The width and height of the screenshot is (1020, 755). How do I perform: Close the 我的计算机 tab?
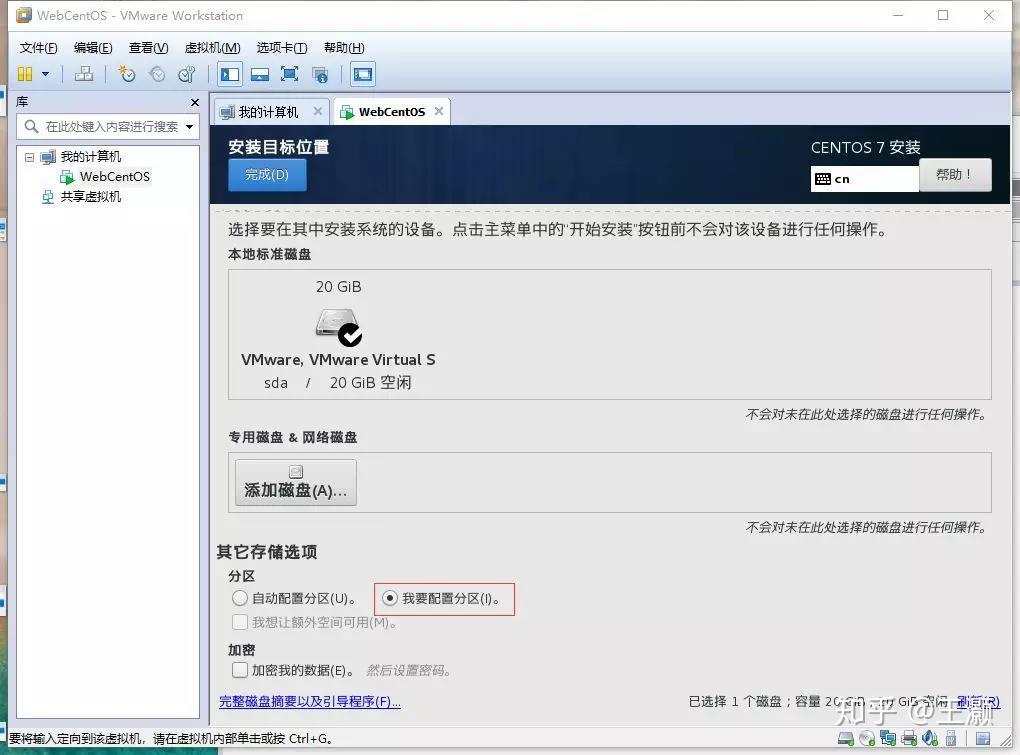(317, 111)
